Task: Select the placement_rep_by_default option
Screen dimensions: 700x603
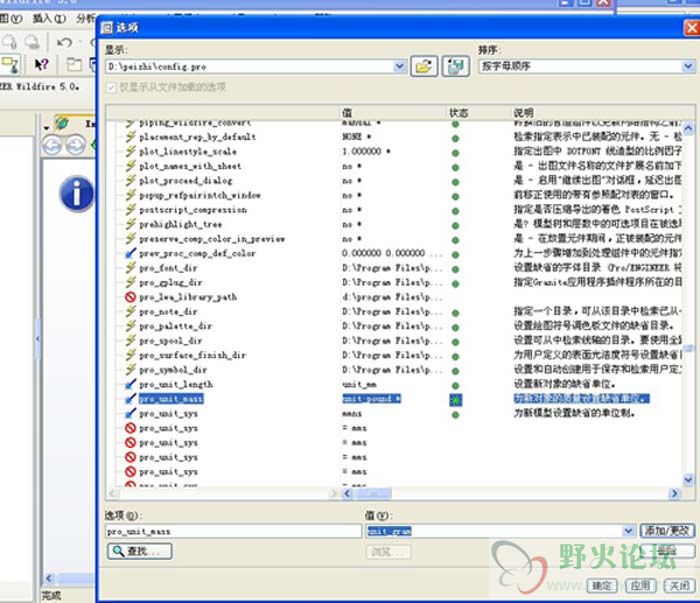Action: pyautogui.click(x=197, y=137)
